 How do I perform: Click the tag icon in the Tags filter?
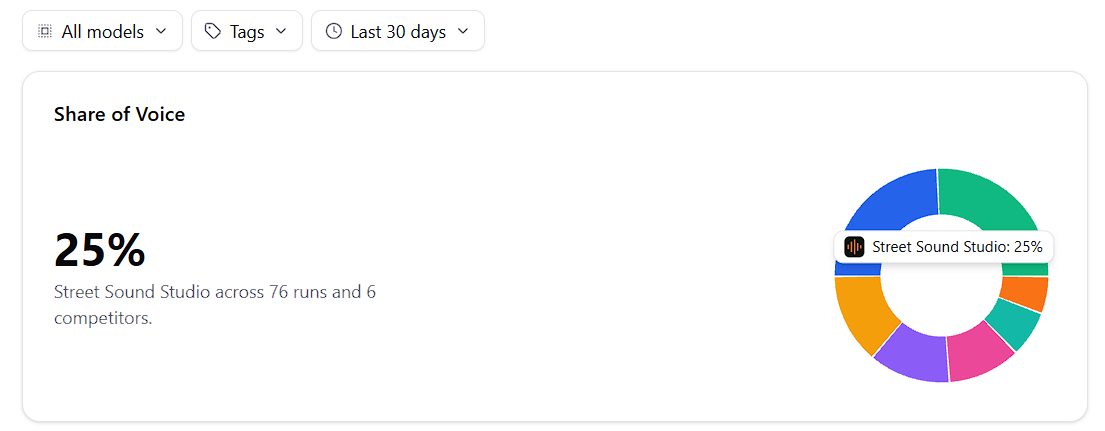point(213,31)
